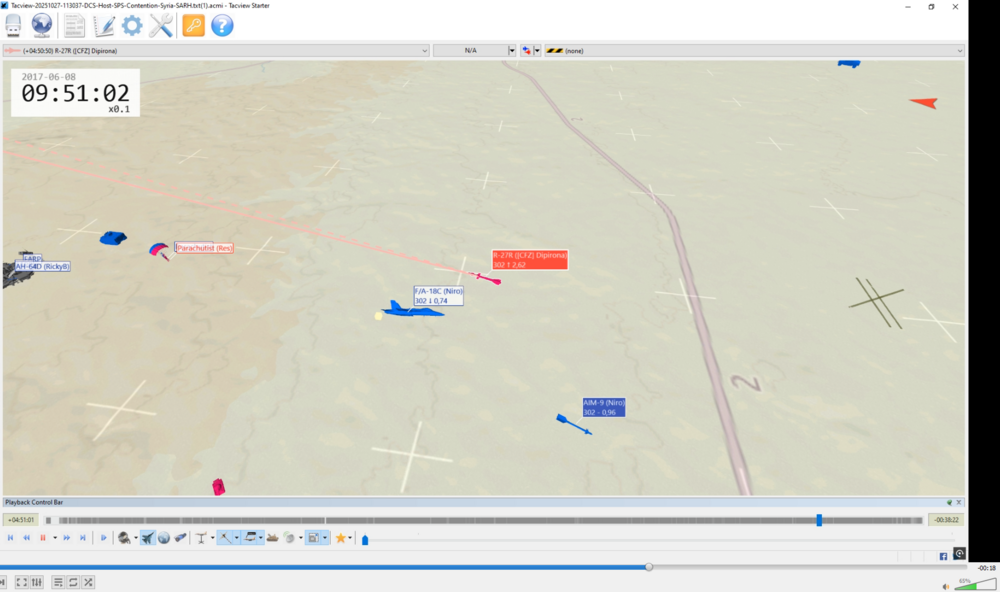1000x592 pixels.
Task: Open the wrench and screwdriver tools icon
Action: point(161,26)
